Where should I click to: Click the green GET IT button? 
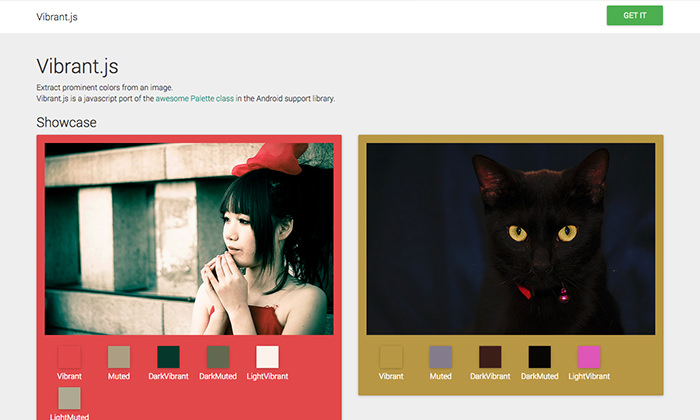tap(634, 16)
